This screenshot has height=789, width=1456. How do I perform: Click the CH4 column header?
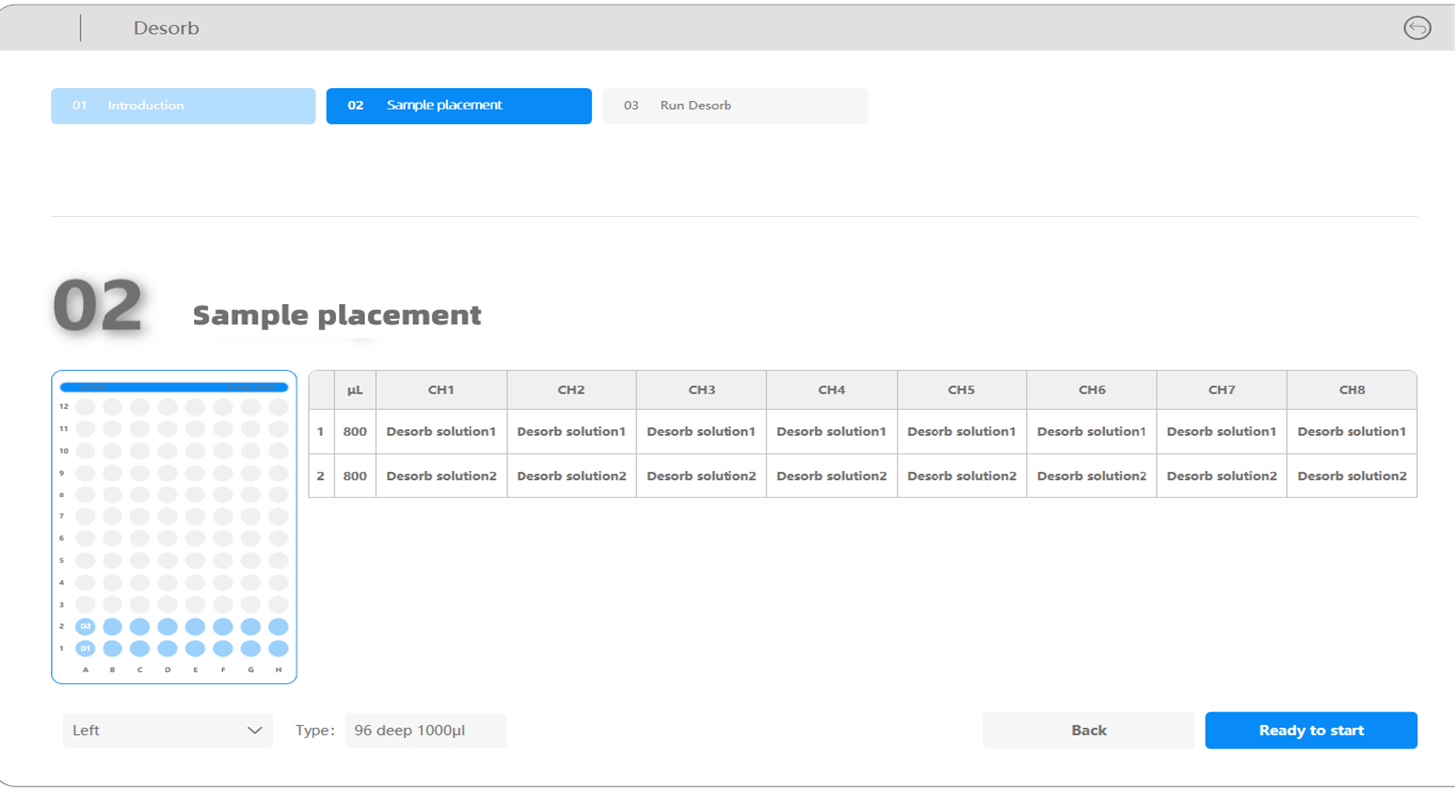coord(831,390)
